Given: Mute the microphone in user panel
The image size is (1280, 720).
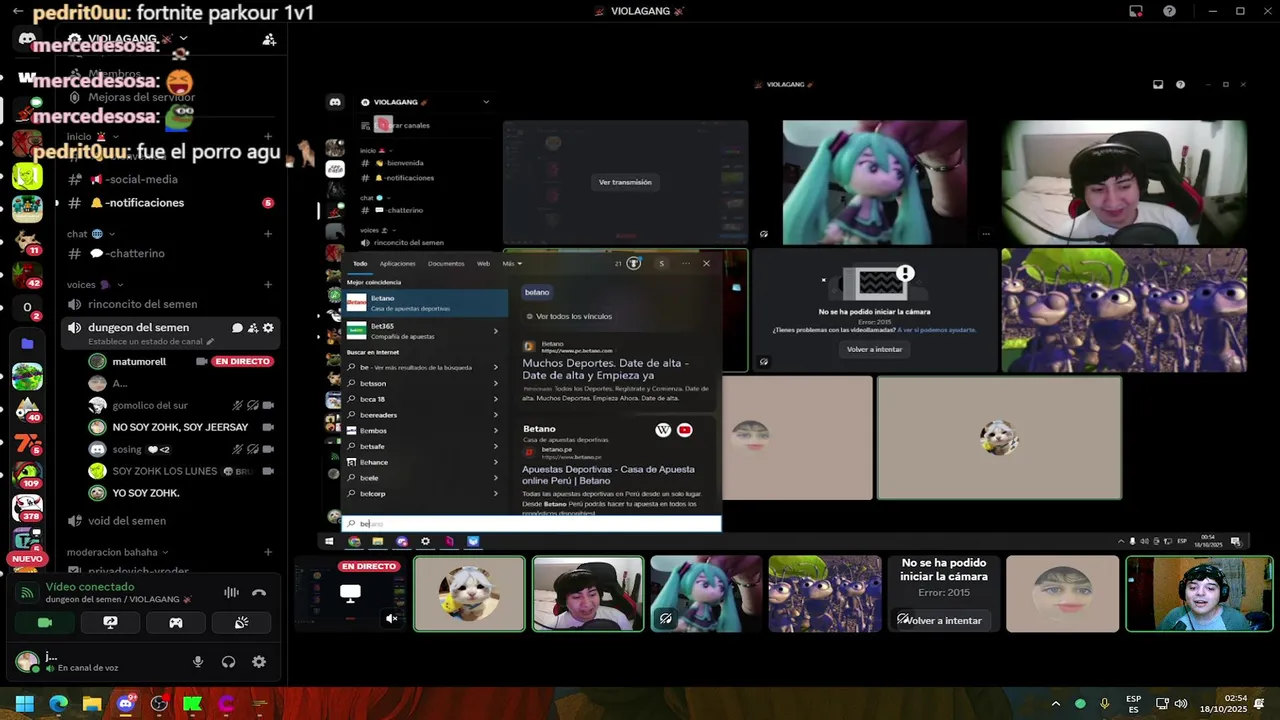Looking at the screenshot, I should 198,661.
